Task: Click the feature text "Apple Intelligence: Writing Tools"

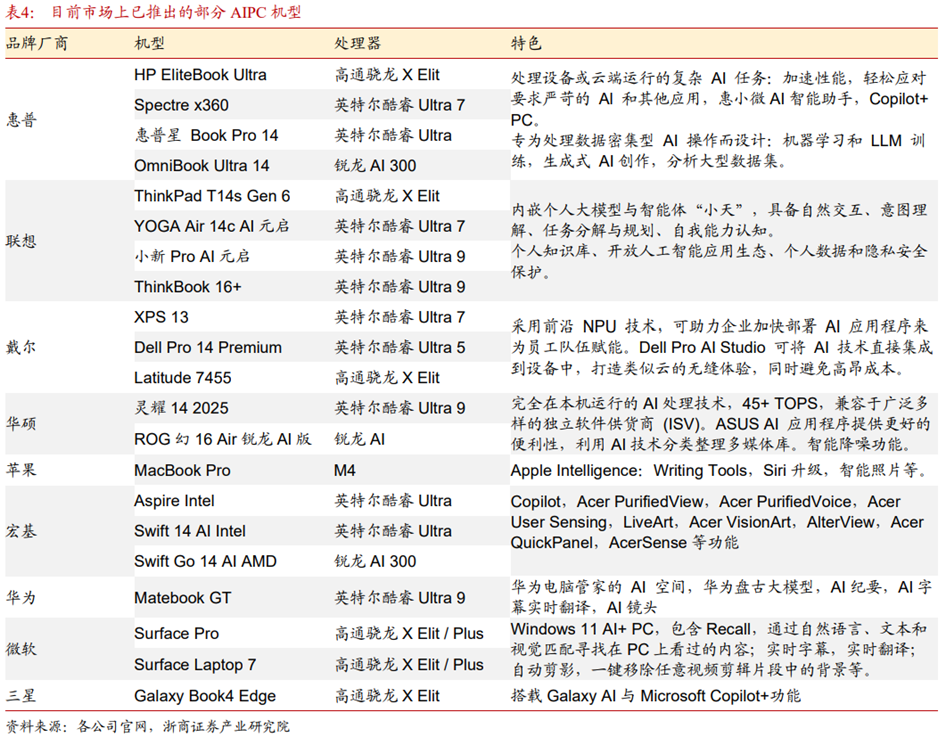Action: click(720, 470)
